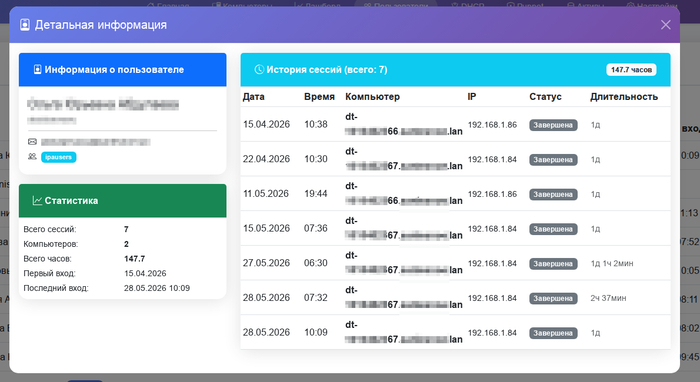This screenshot has width=700, height=382.
Task: Click the Статус column header
Action: tap(545, 97)
